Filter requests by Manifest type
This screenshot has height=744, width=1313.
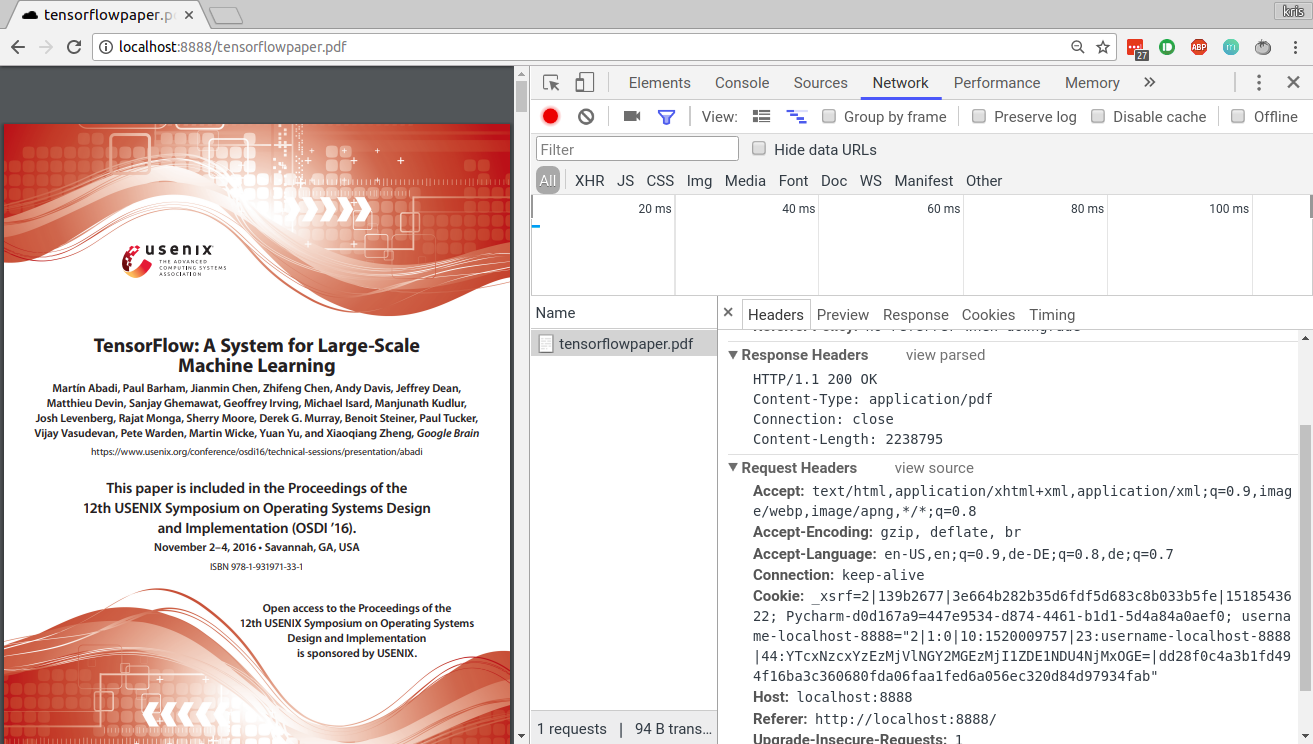[x=924, y=181]
